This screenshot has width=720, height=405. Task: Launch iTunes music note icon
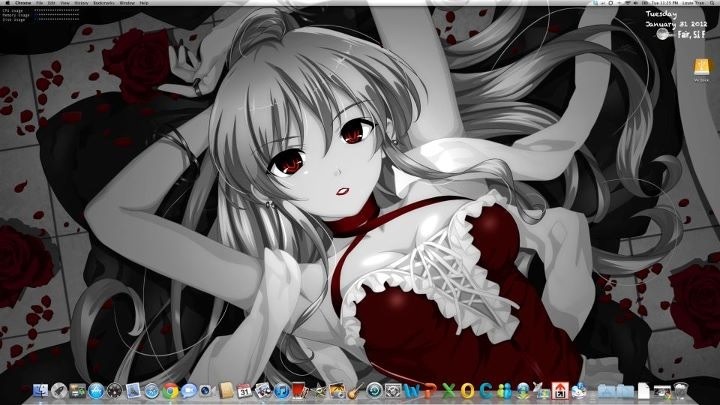(281, 391)
